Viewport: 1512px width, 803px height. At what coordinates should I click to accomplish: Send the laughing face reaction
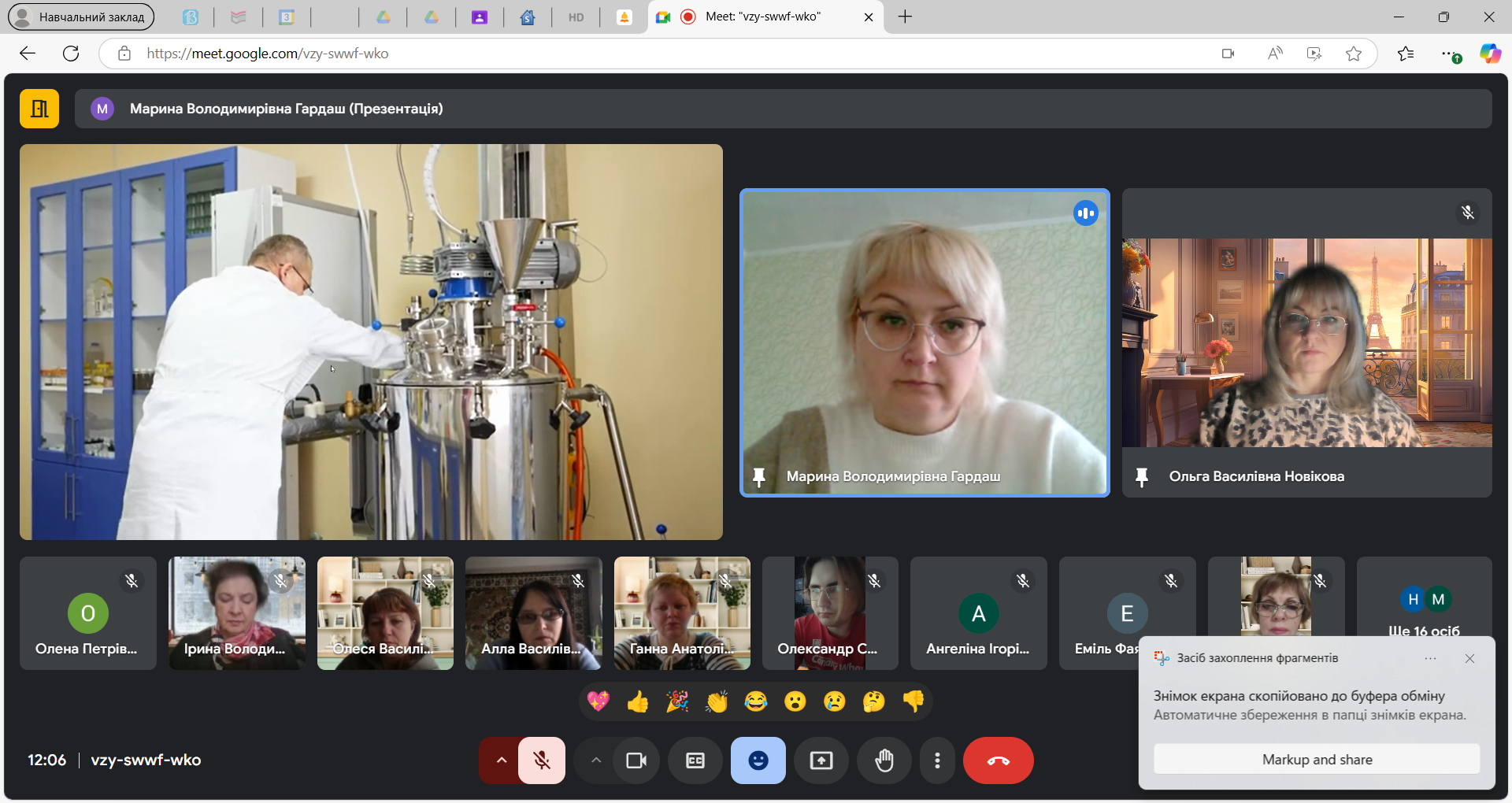[x=756, y=701]
